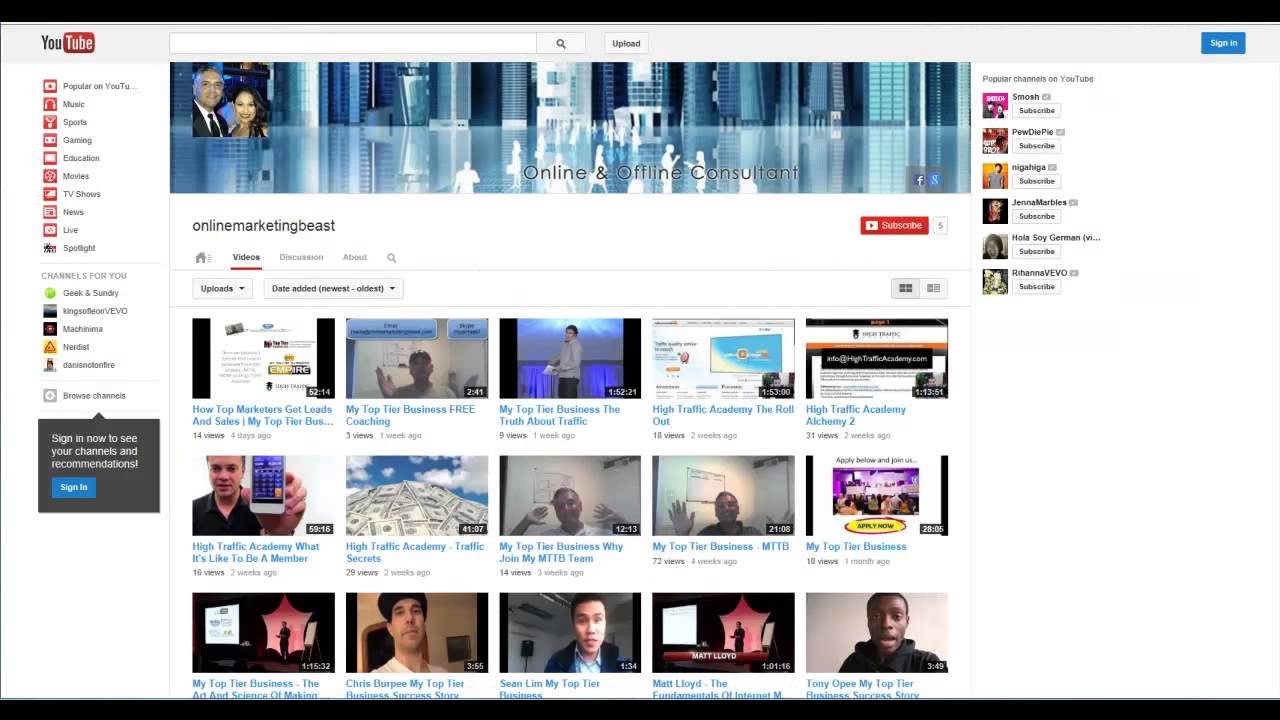Switch to grid view
Image resolution: width=1280 pixels, height=720 pixels.
click(906, 288)
